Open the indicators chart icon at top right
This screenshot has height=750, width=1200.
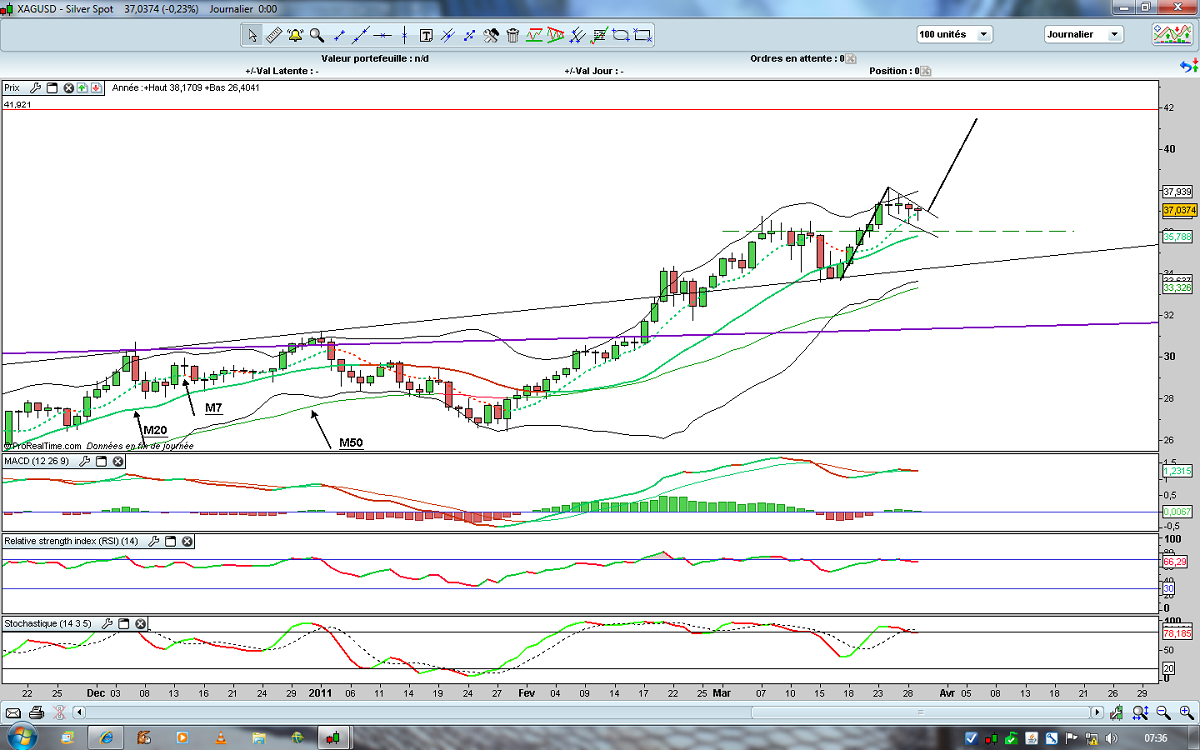[x=1170, y=35]
